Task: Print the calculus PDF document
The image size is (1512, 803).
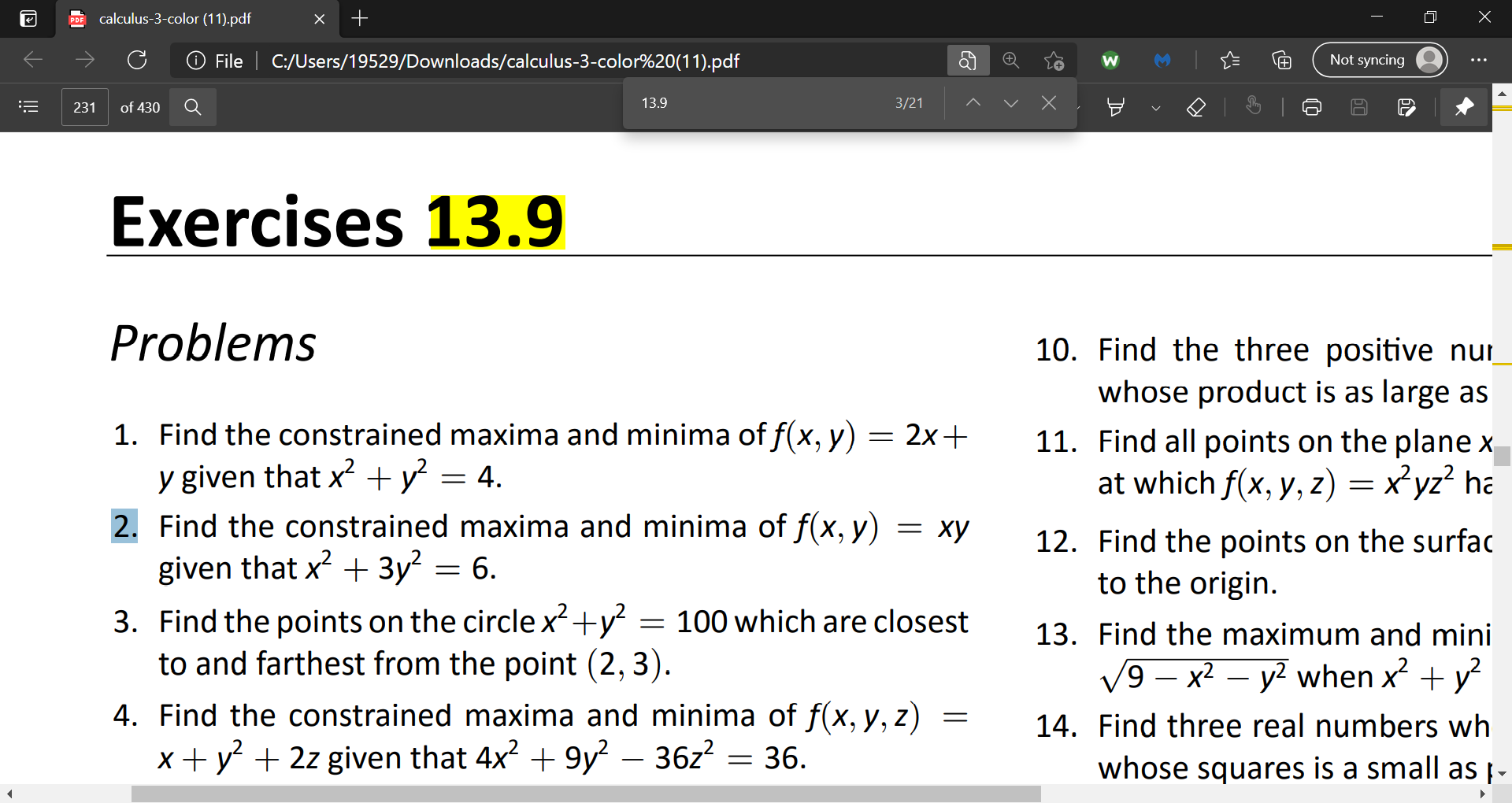Action: pos(1311,107)
